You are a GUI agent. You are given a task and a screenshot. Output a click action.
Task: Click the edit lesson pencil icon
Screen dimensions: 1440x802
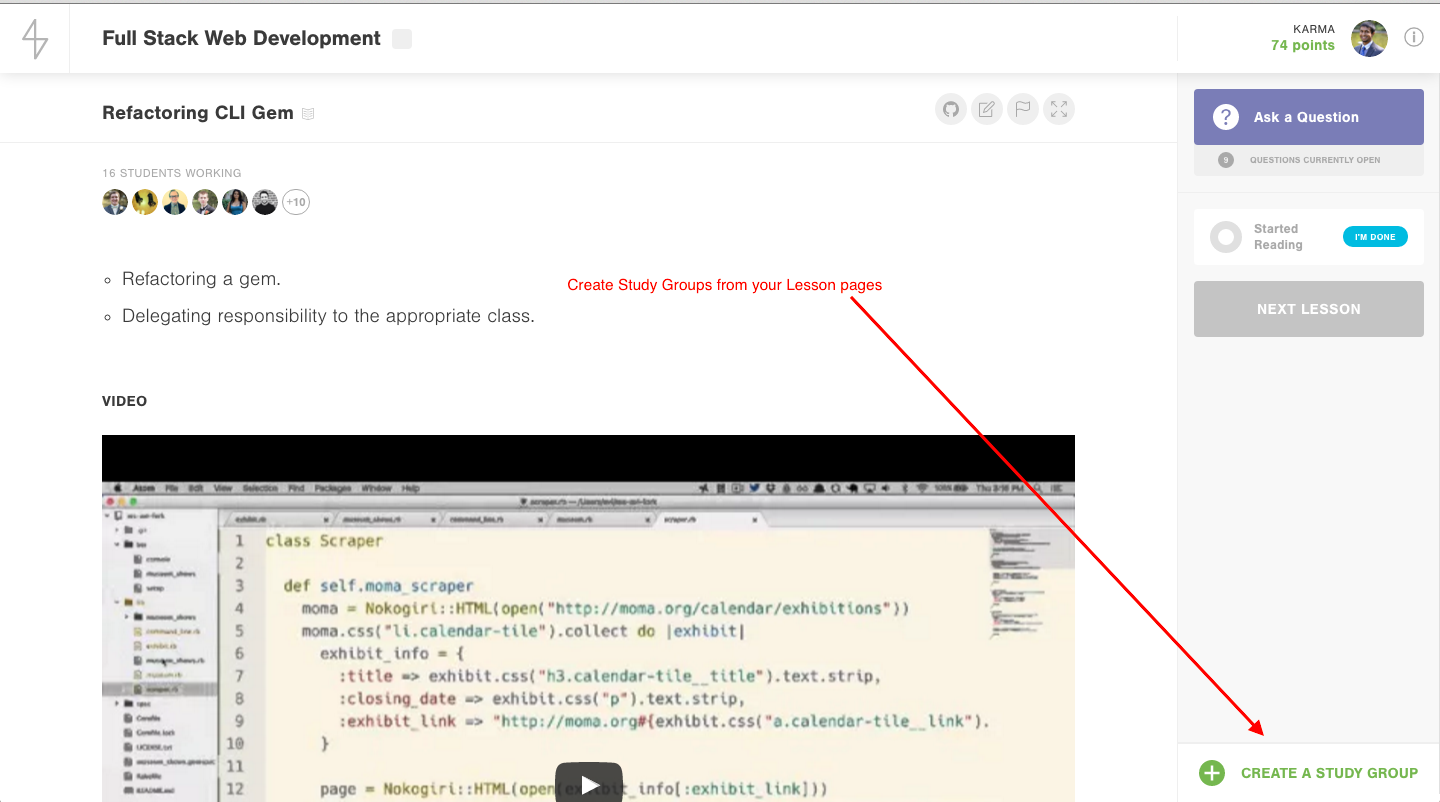tap(987, 109)
